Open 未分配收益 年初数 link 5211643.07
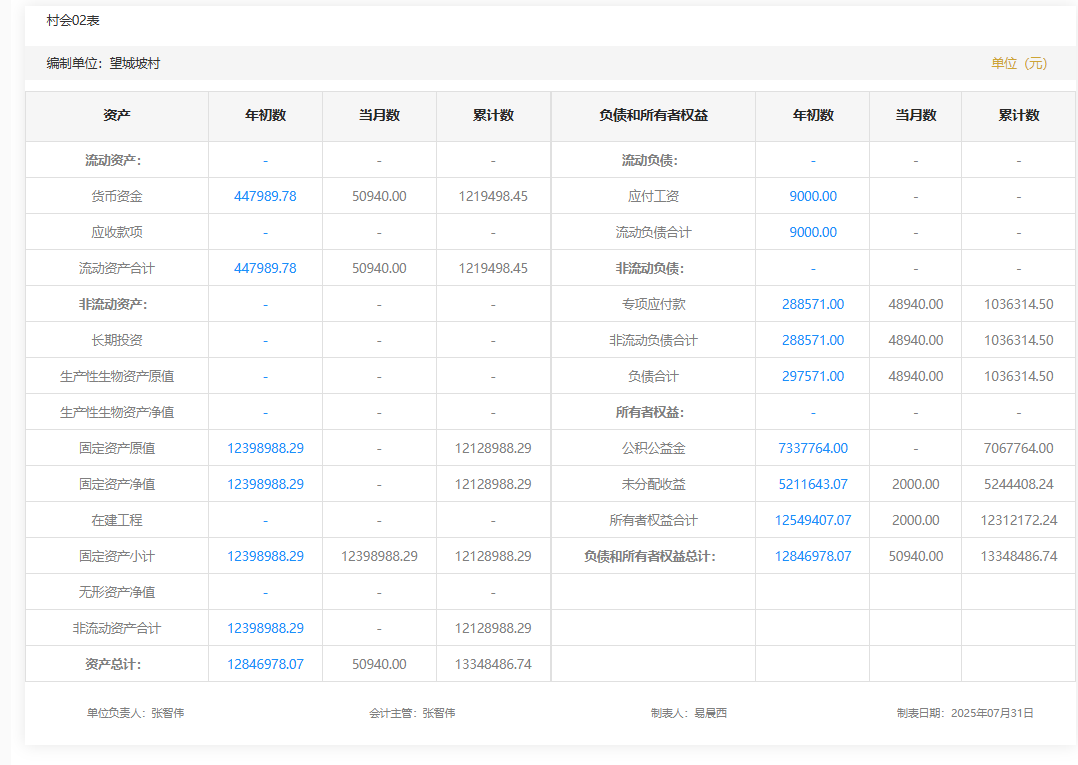1078x765 pixels. tap(812, 484)
